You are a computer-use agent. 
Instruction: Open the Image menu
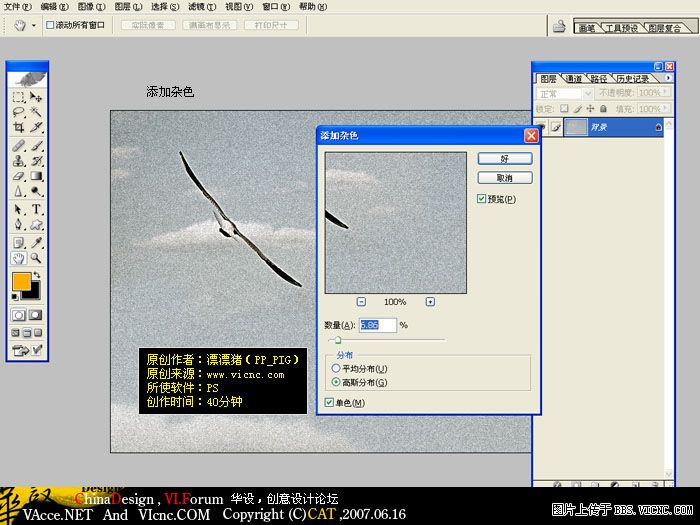91,7
